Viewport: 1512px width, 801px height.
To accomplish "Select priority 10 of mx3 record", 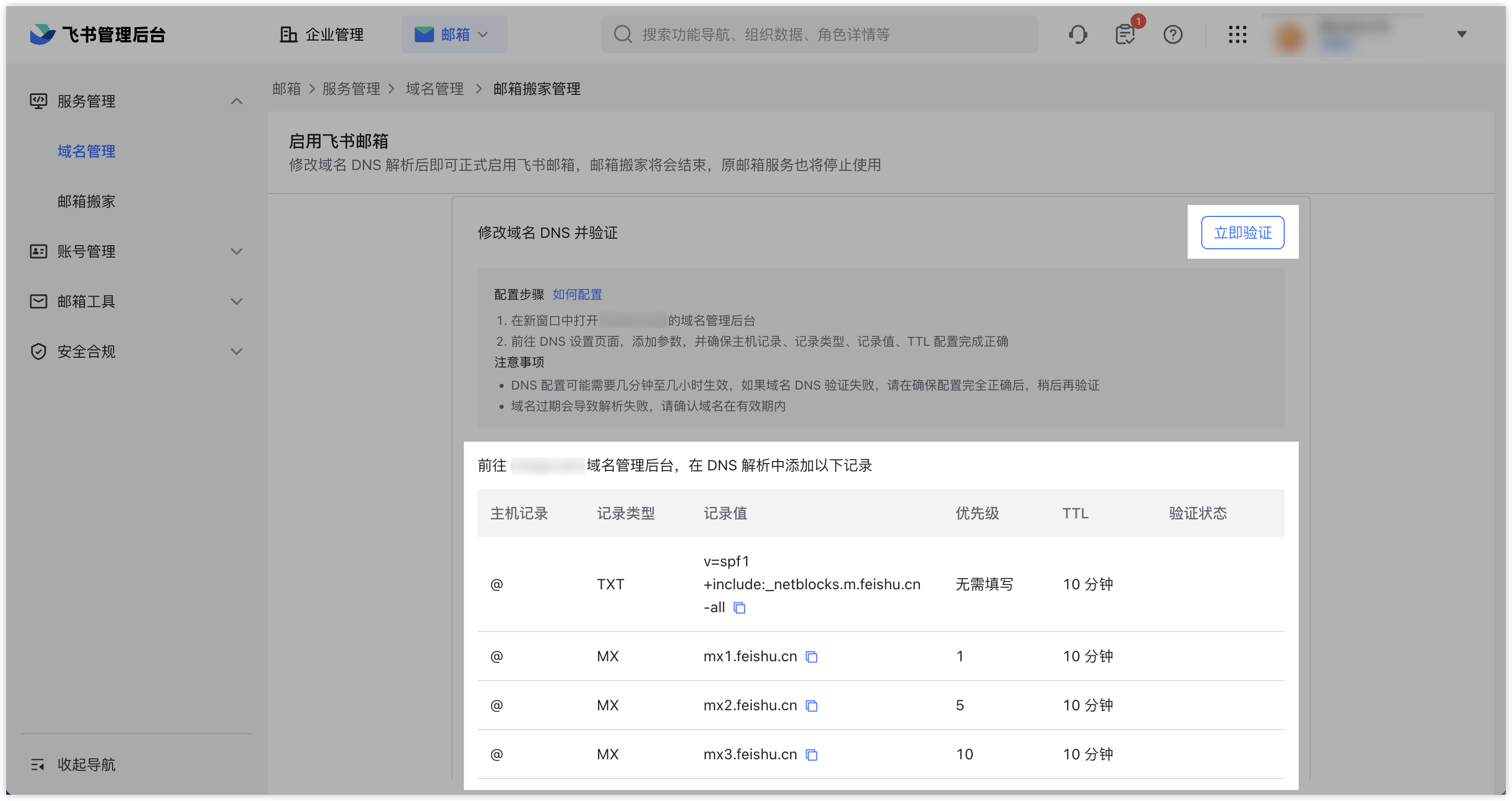I will pos(965,754).
